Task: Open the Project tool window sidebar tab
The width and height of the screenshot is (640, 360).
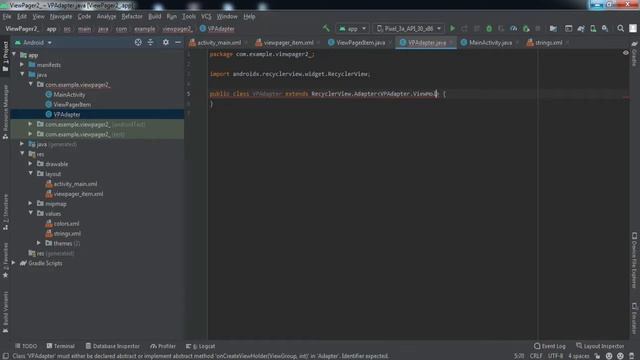Action: tap(5, 56)
